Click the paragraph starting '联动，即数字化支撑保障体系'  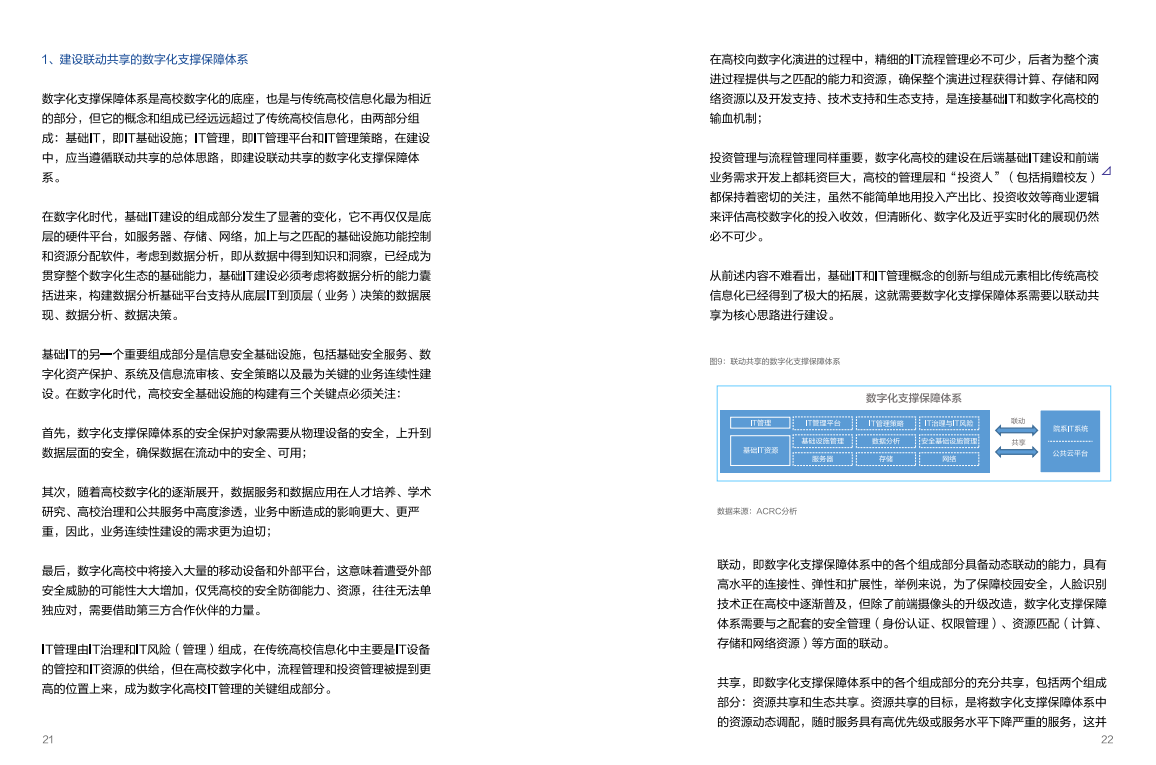click(912, 604)
